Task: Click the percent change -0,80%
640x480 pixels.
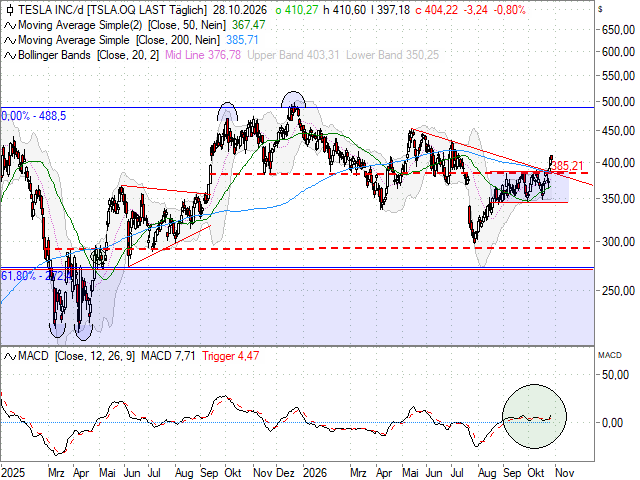Action: [510, 10]
